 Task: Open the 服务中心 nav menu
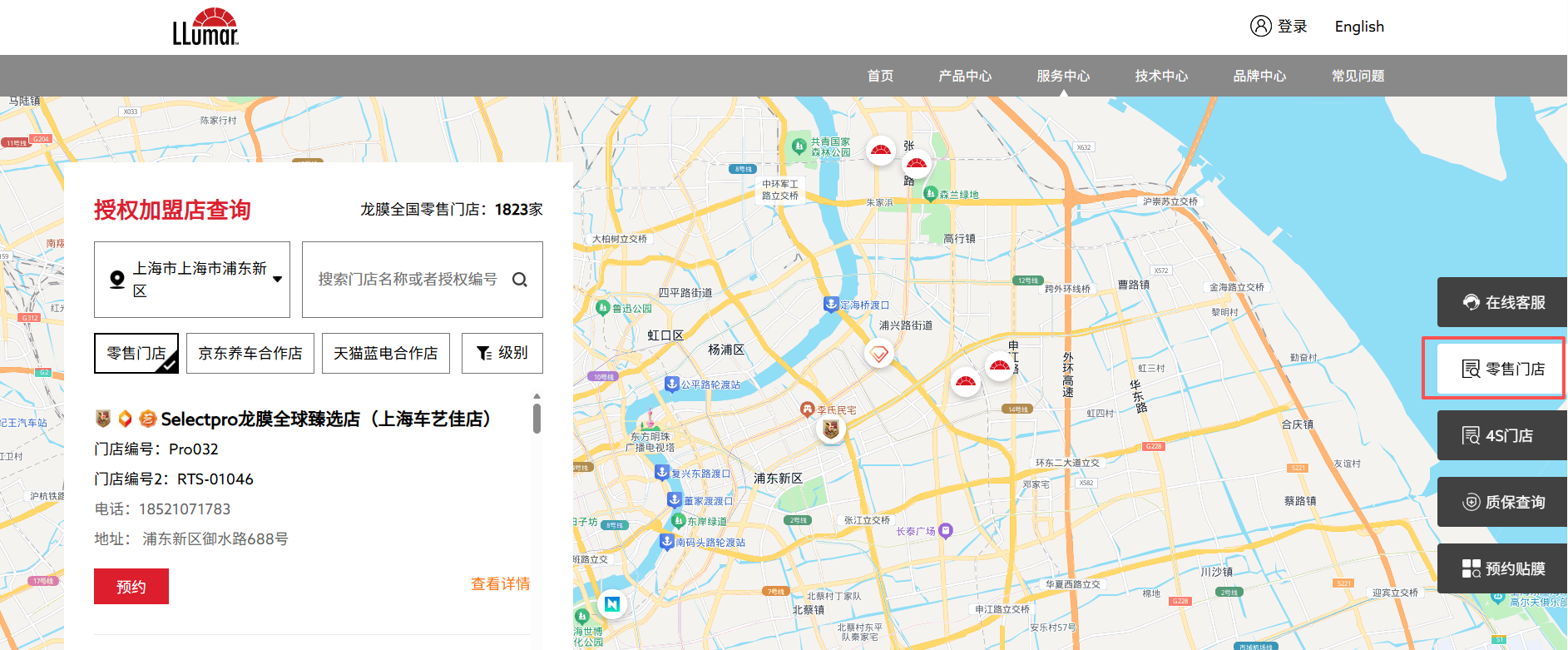click(1063, 76)
